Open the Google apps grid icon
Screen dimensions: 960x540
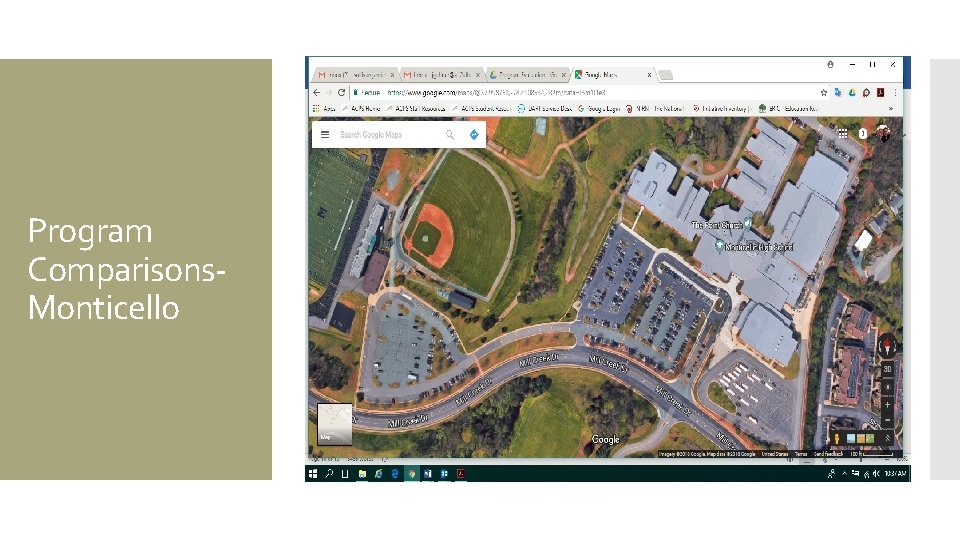(842, 133)
